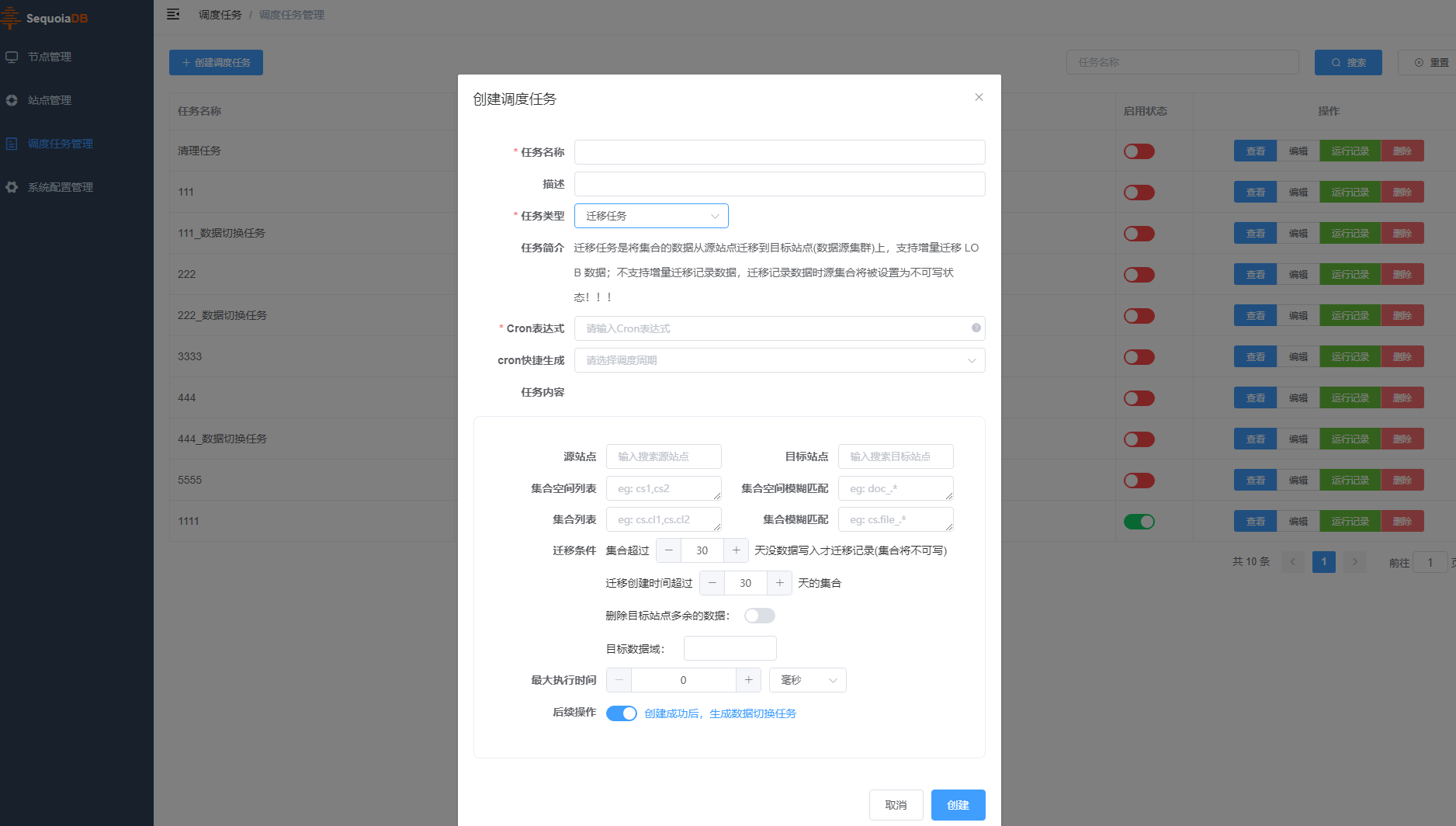
Task: Click page number 1 in pagination
Action: [1324, 561]
